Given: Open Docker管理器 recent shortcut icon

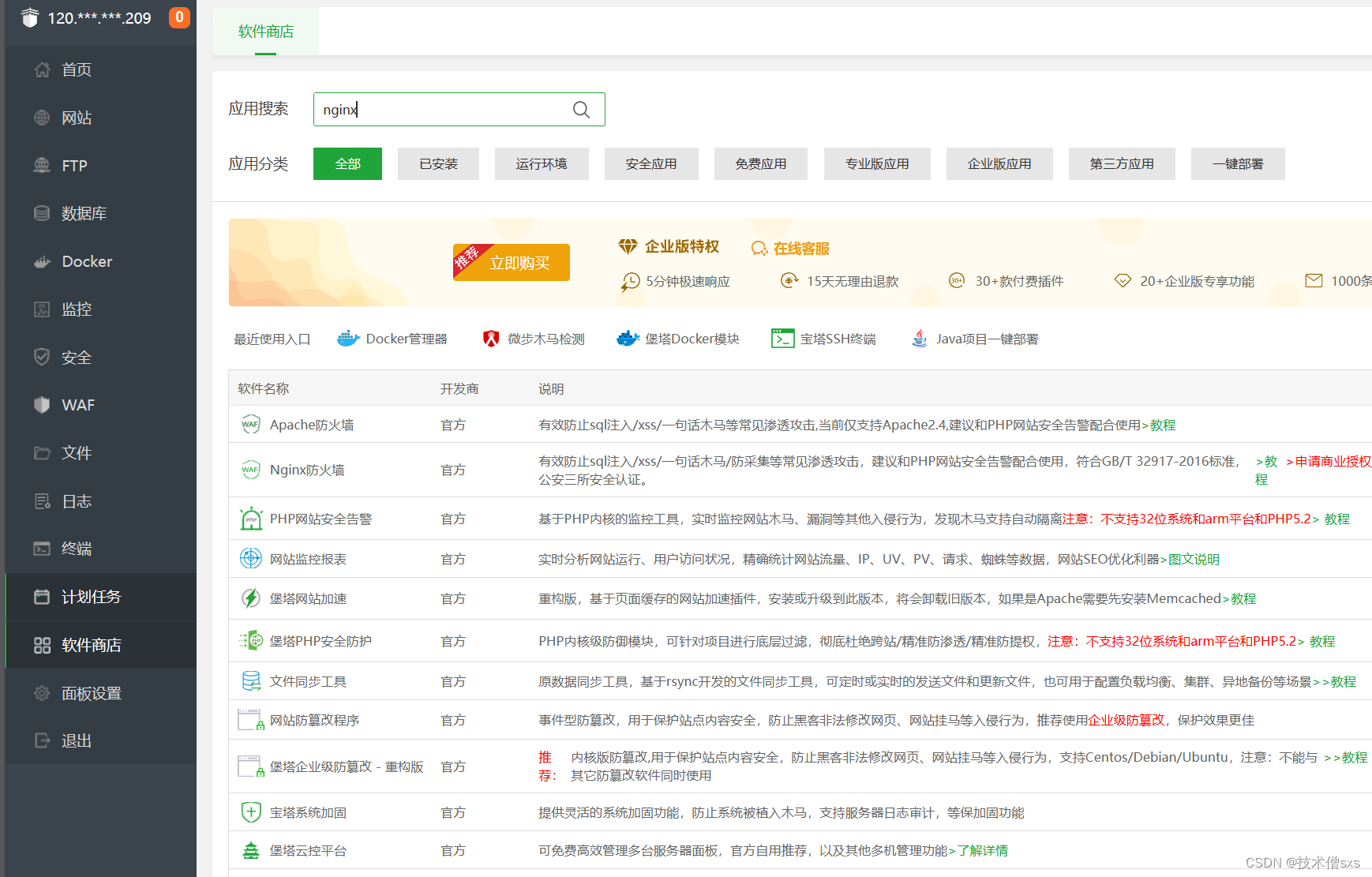Looking at the screenshot, I should 348,339.
